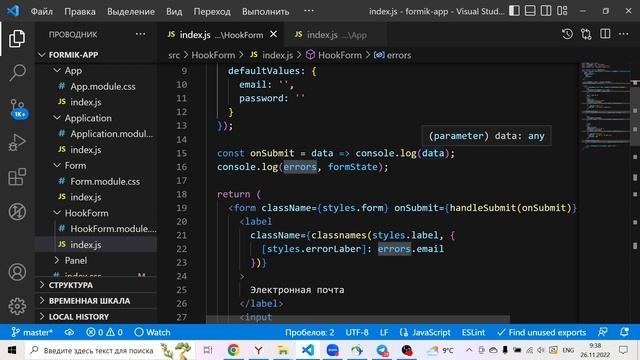Screen dimensions: 640x360
Task: Open Source Control view with 1K+ badge
Action: (x=18, y=109)
